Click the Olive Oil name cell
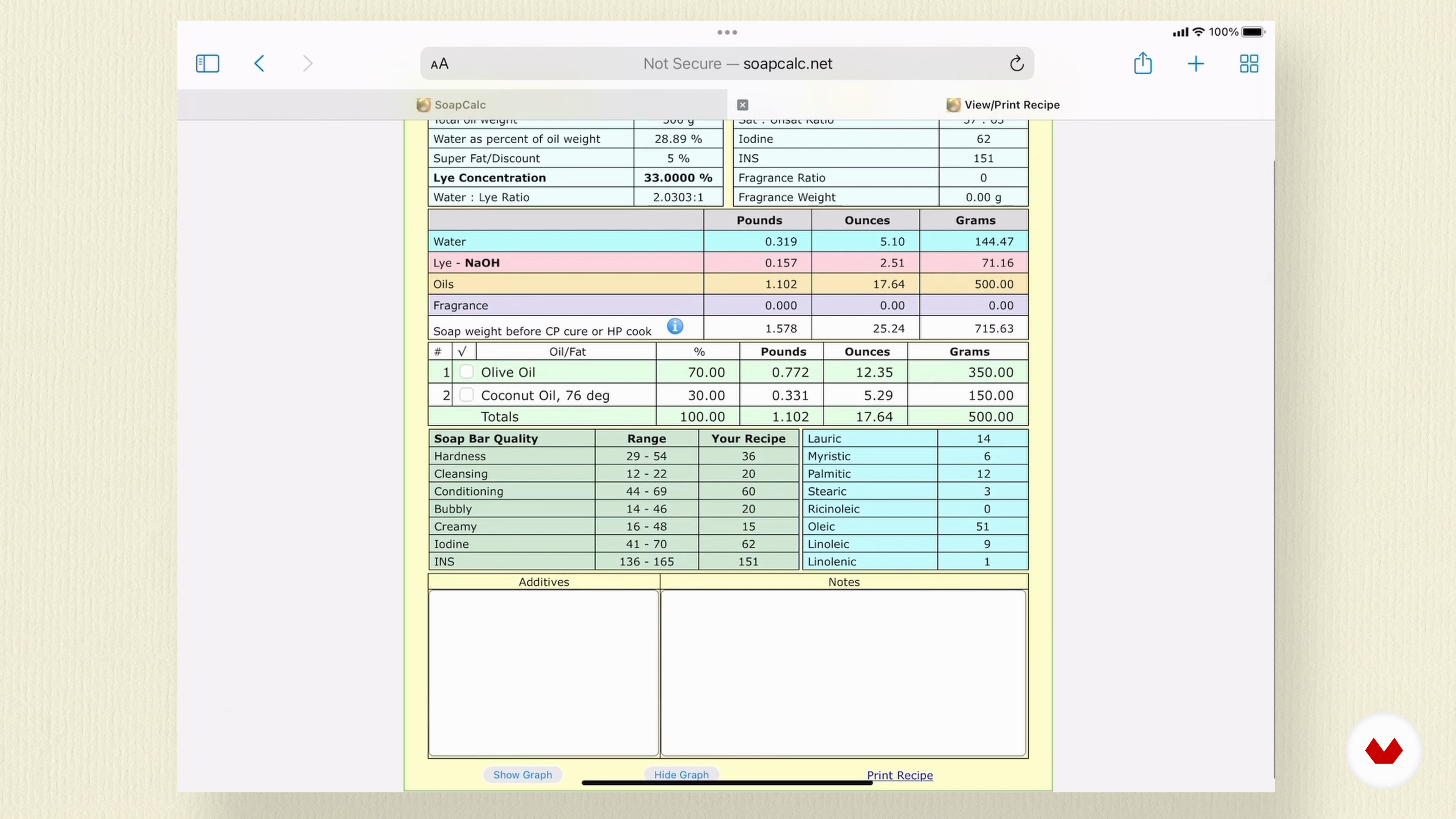The image size is (1456, 819). tap(566, 372)
